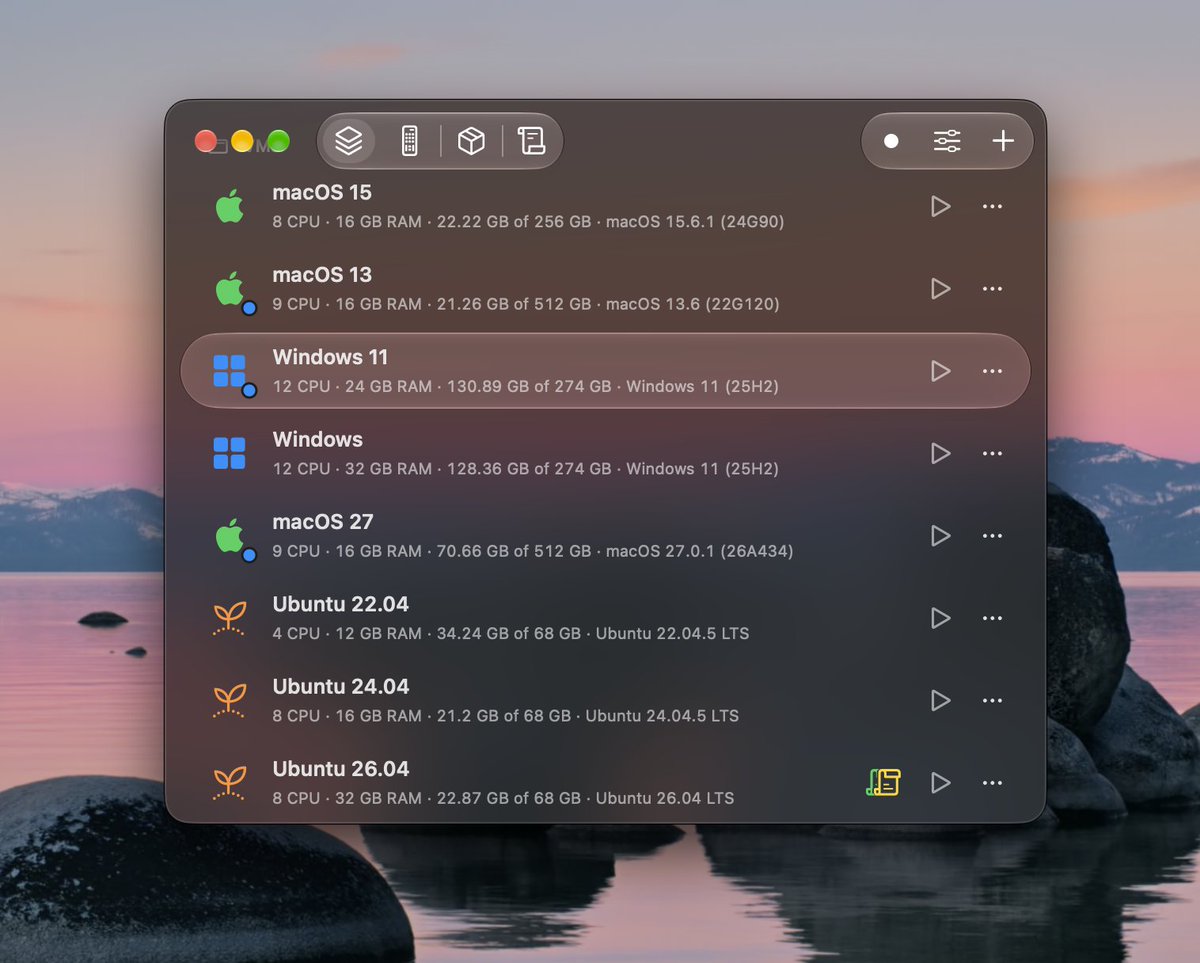Viewport: 1200px width, 963px height.
Task: Open more options for Ubuntu 22.04
Action: (992, 618)
